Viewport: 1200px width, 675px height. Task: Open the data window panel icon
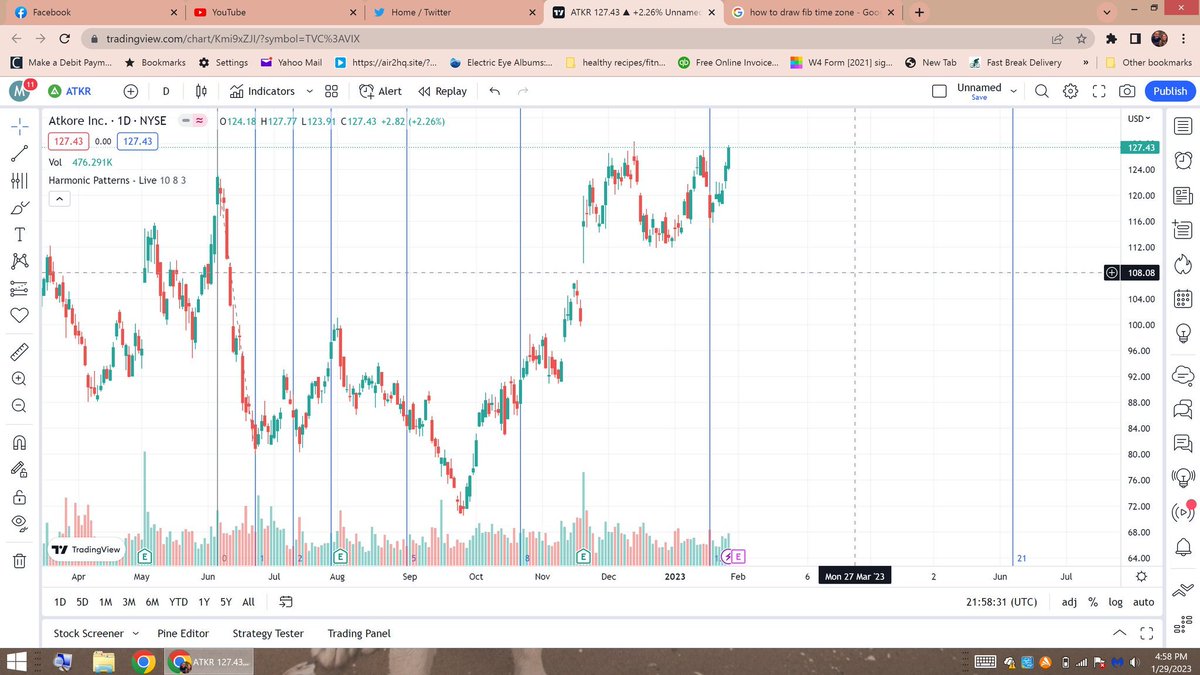click(x=1182, y=229)
